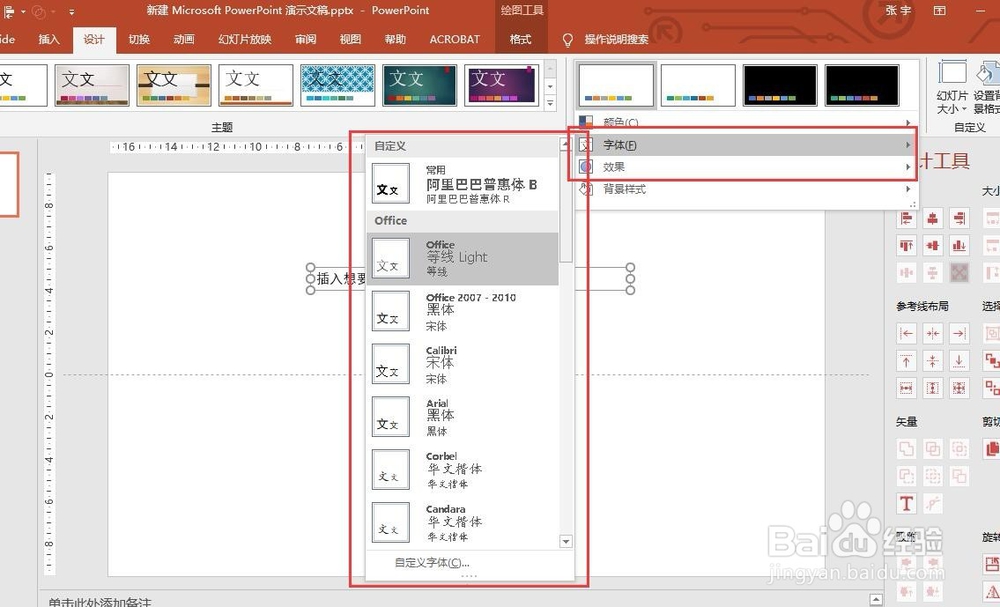Open the Quick Access Toolbar customize dropdown

(71, 11)
